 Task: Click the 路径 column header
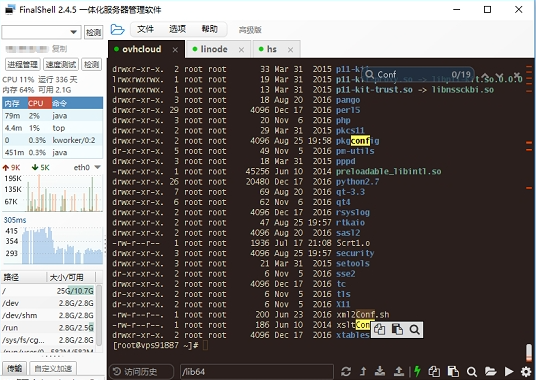point(24,277)
